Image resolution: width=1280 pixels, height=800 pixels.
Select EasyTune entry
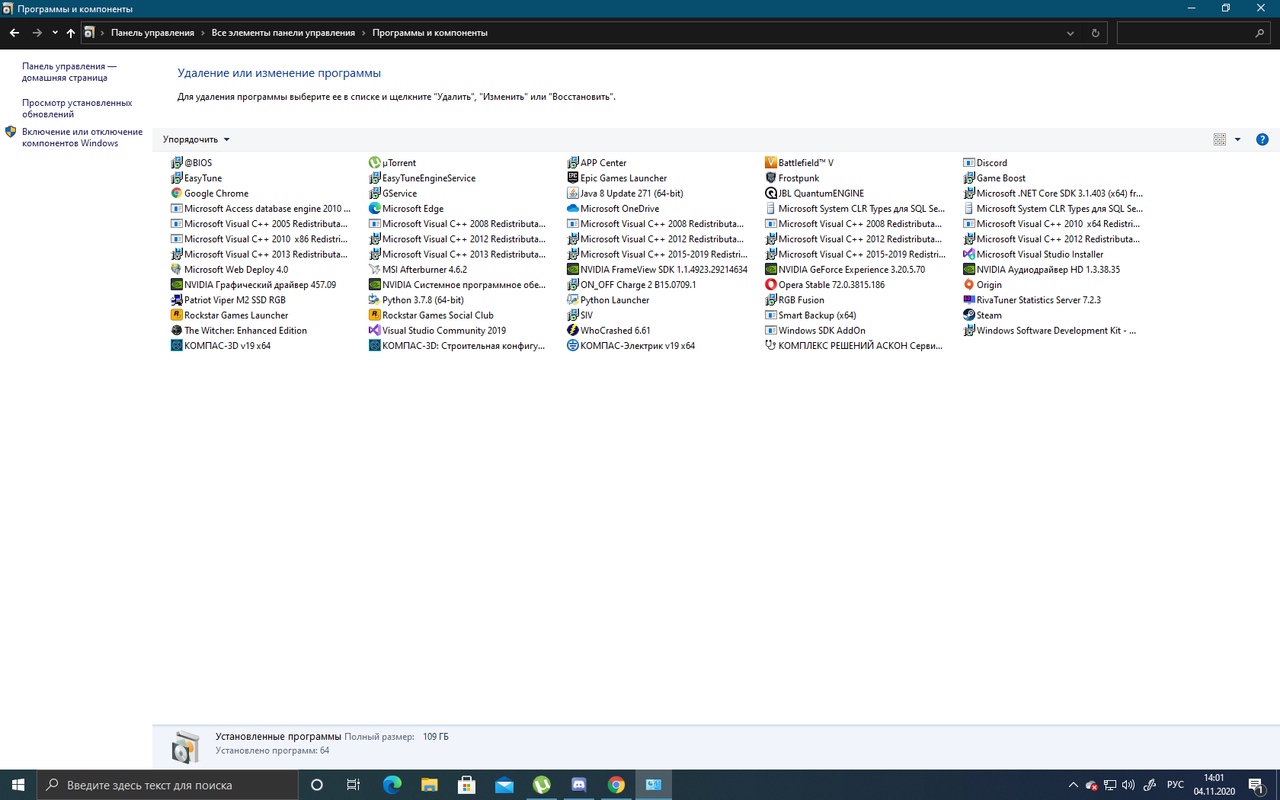[196, 178]
